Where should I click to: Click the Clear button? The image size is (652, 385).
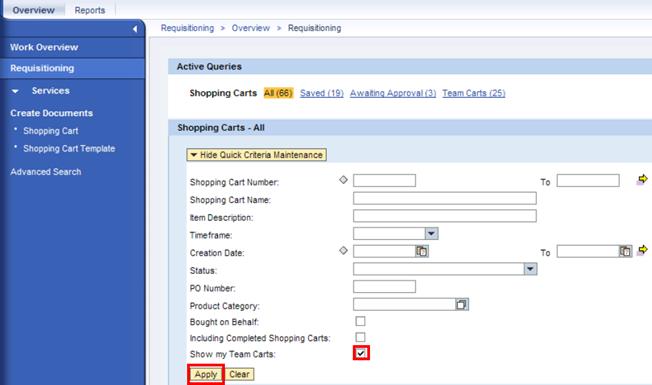click(x=240, y=374)
